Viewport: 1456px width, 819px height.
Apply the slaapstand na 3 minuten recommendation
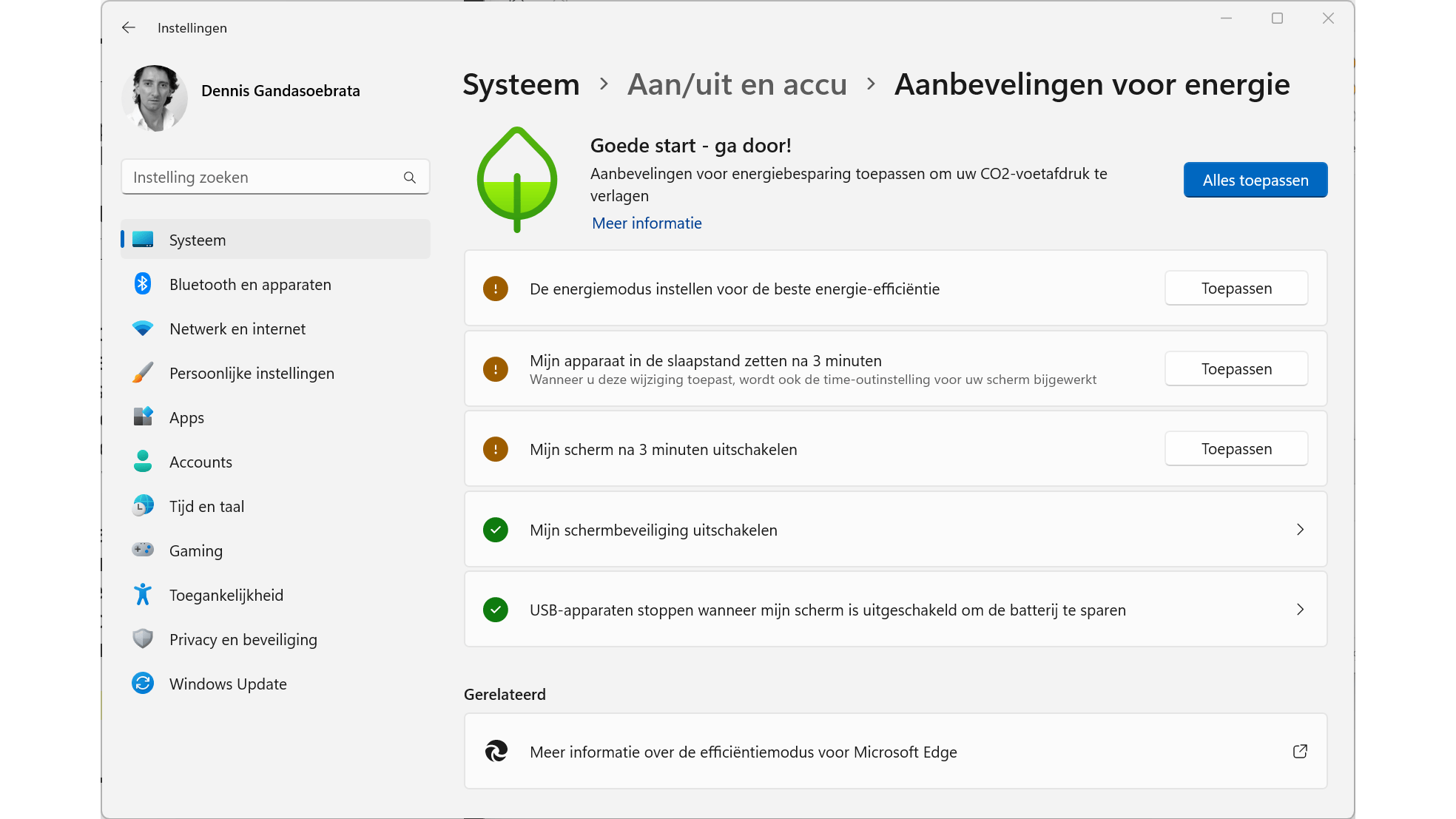(x=1236, y=368)
